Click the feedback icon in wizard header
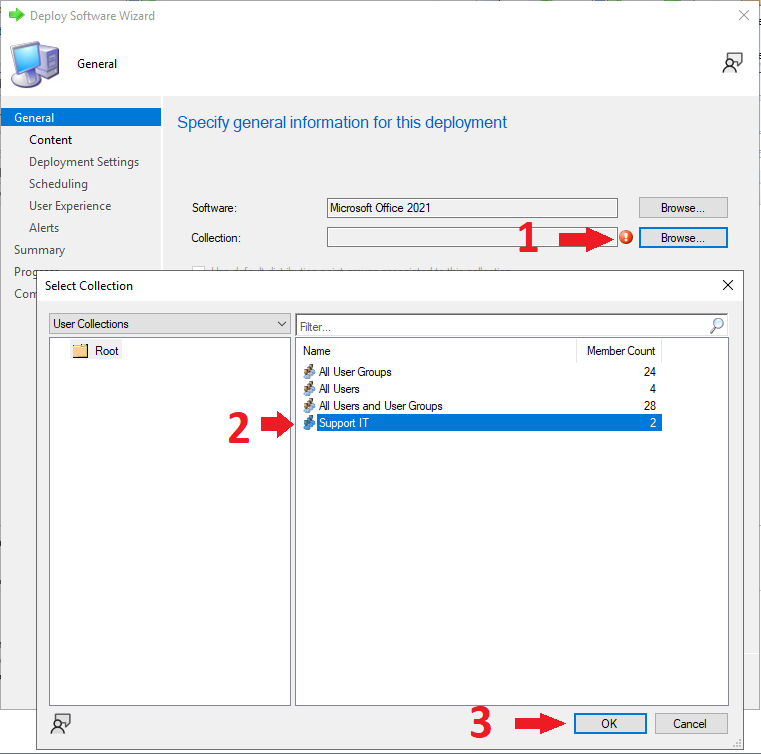 [732, 63]
